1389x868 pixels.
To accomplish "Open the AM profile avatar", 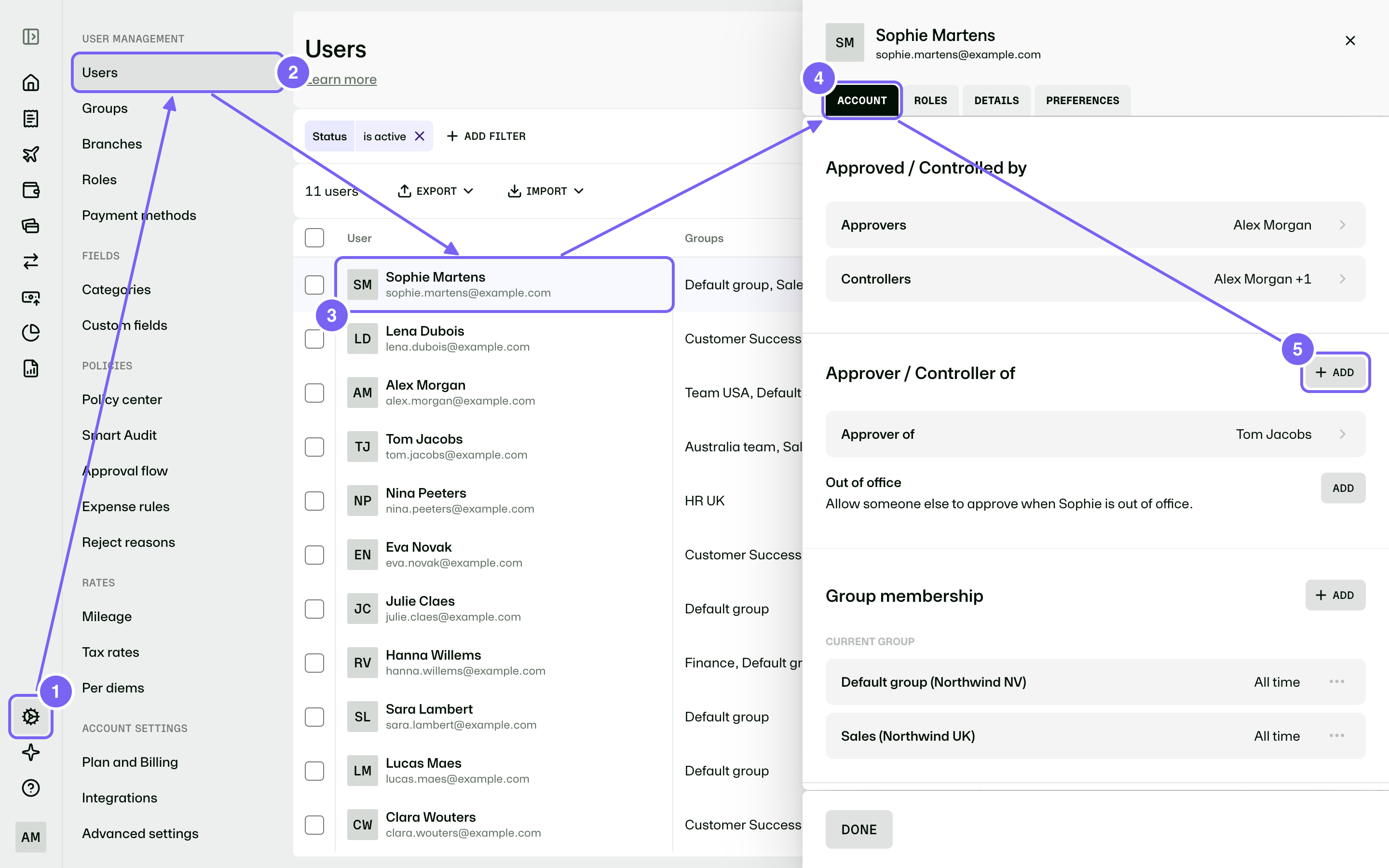I will click(30, 837).
